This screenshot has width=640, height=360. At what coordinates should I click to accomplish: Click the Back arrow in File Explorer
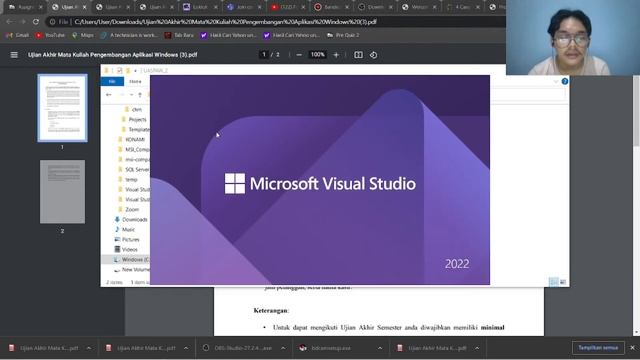109,95
